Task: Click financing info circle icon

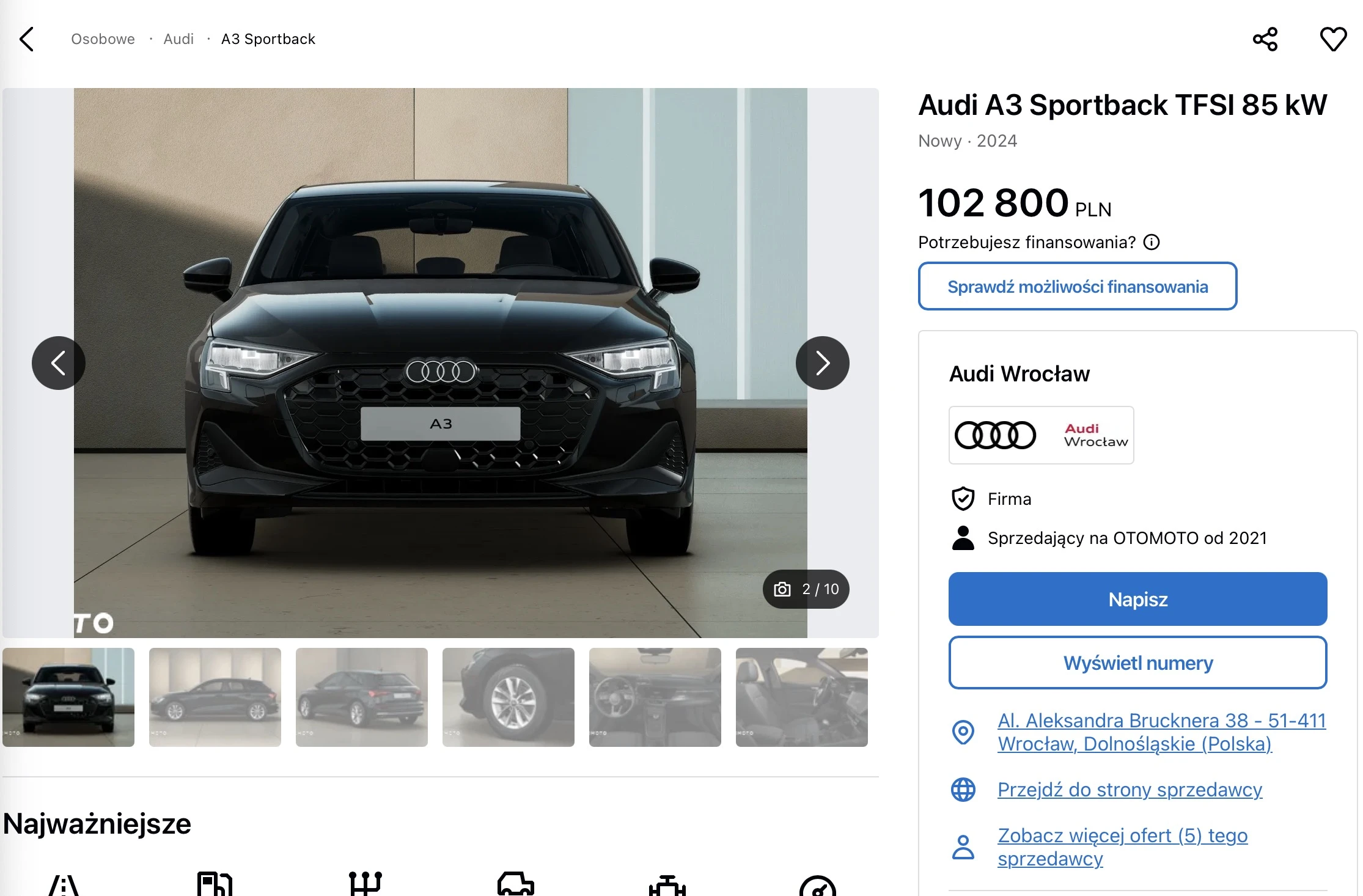Action: click(1152, 243)
